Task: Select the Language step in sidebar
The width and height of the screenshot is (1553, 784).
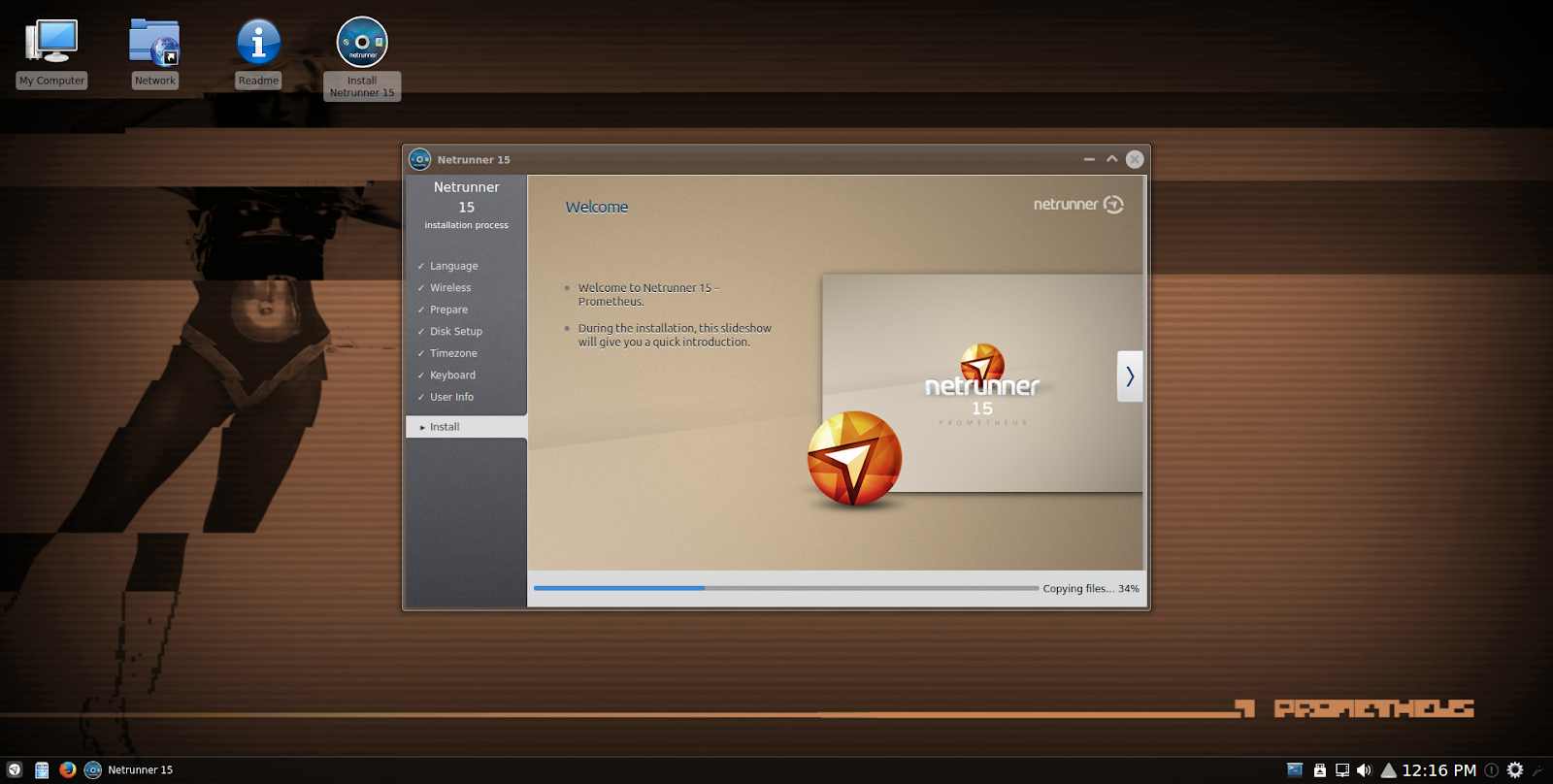Action: [453, 266]
